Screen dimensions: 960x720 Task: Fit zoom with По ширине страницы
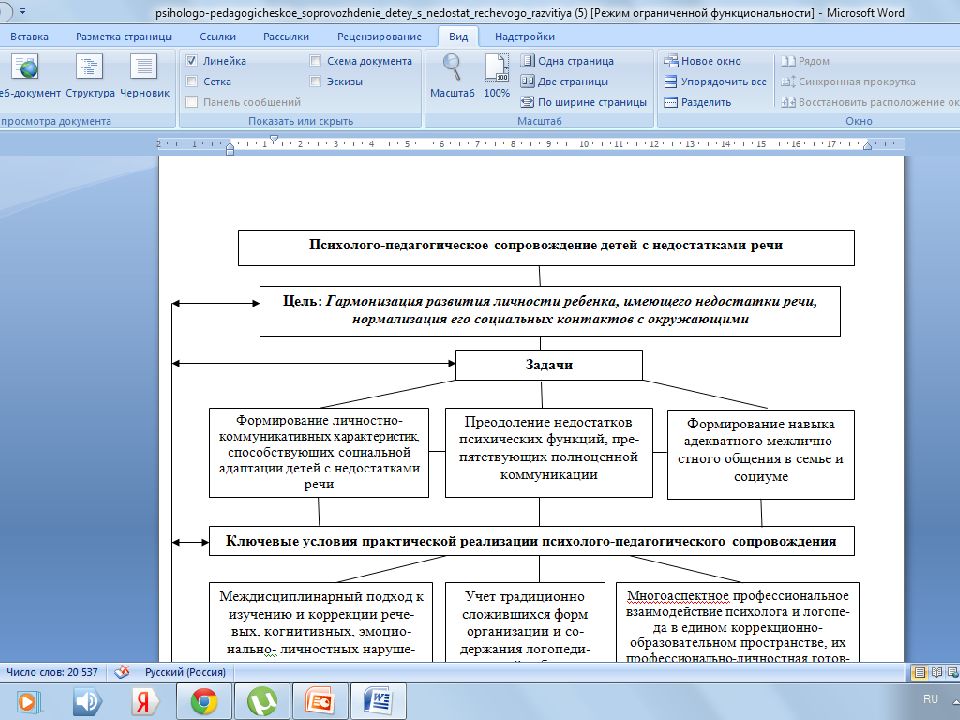pos(583,102)
